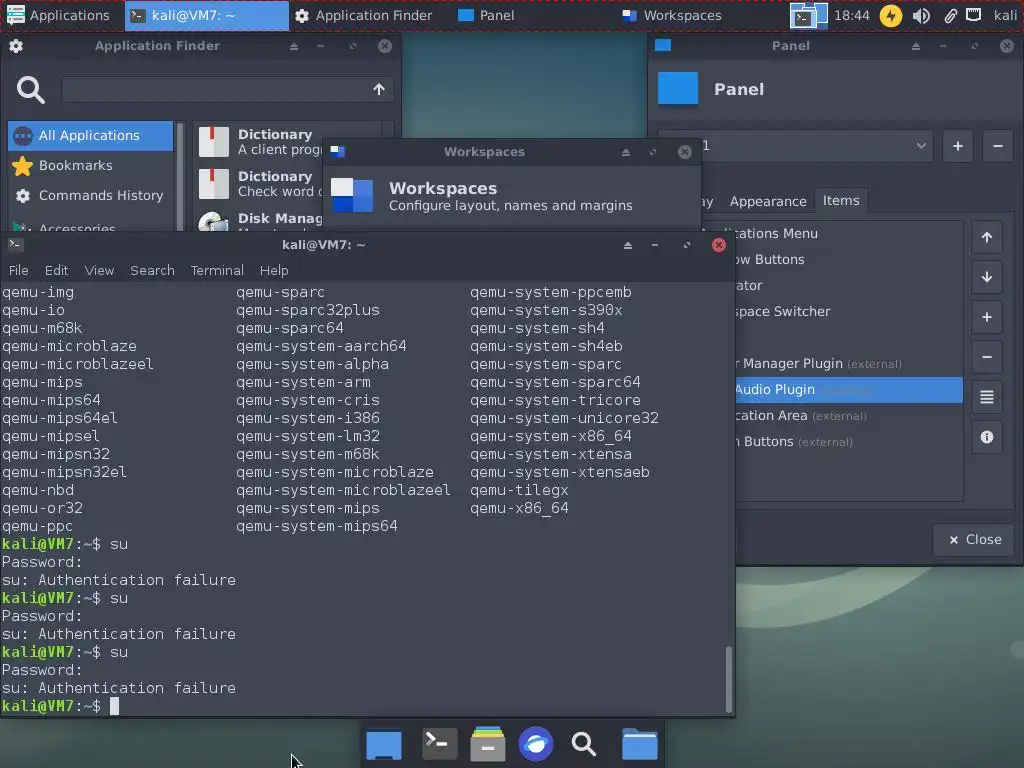This screenshot has height=768, width=1024.
Task: Click qemu-system-x86_64 text in terminal
Action: pos(551,436)
